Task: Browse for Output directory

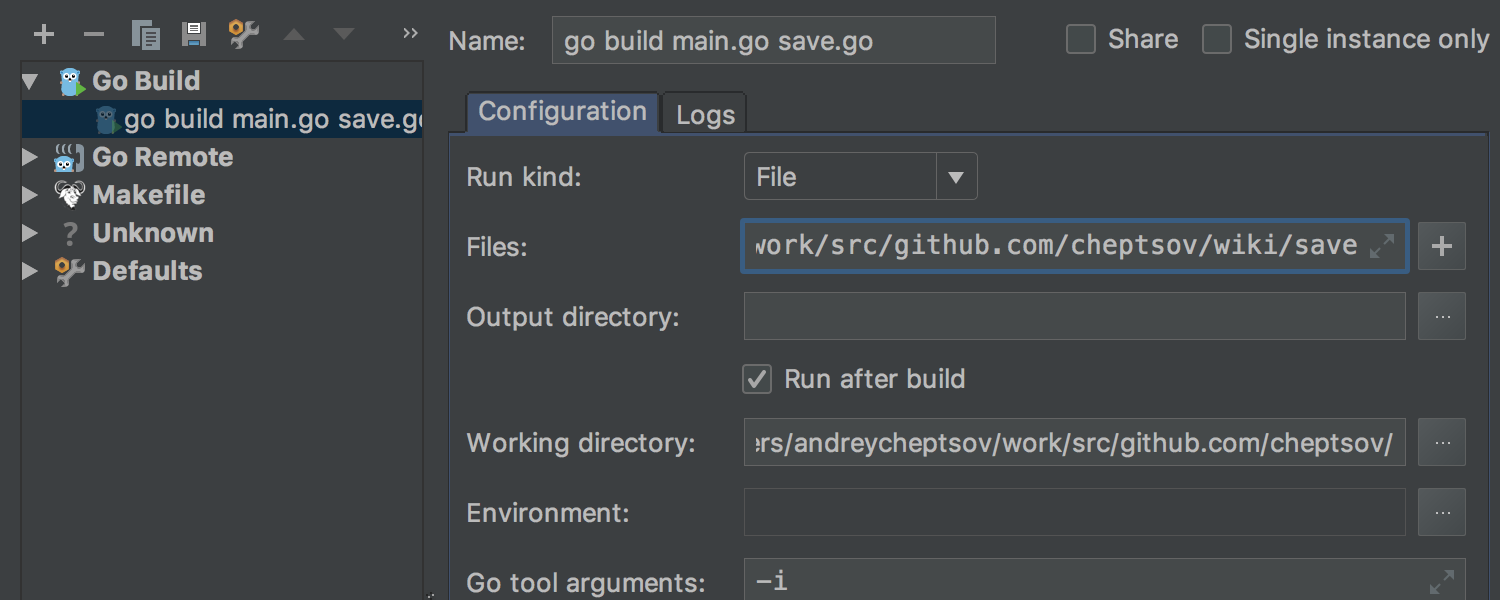Action: (1442, 316)
